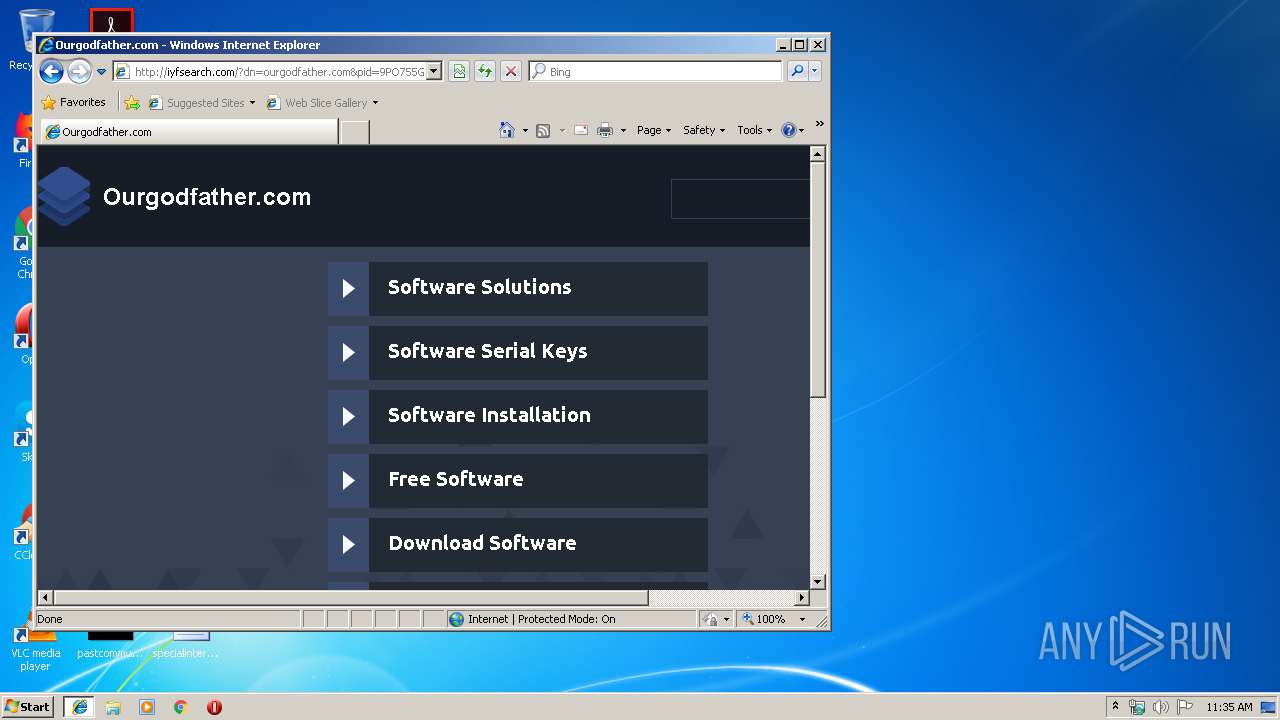The image size is (1280, 720).
Task: Expand the Web Slice Gallery dropdown arrow
Action: [x=375, y=103]
